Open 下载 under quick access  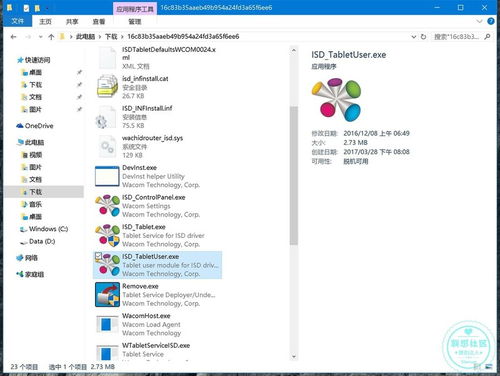(x=35, y=85)
